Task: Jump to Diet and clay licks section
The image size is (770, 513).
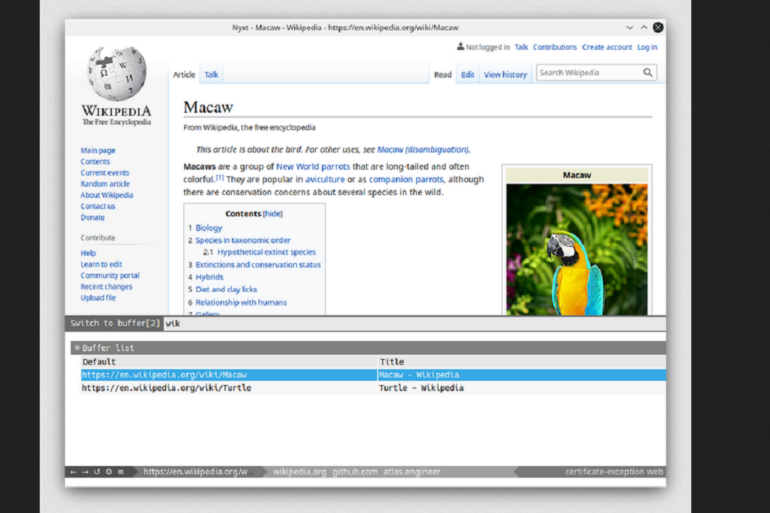Action: (x=226, y=290)
